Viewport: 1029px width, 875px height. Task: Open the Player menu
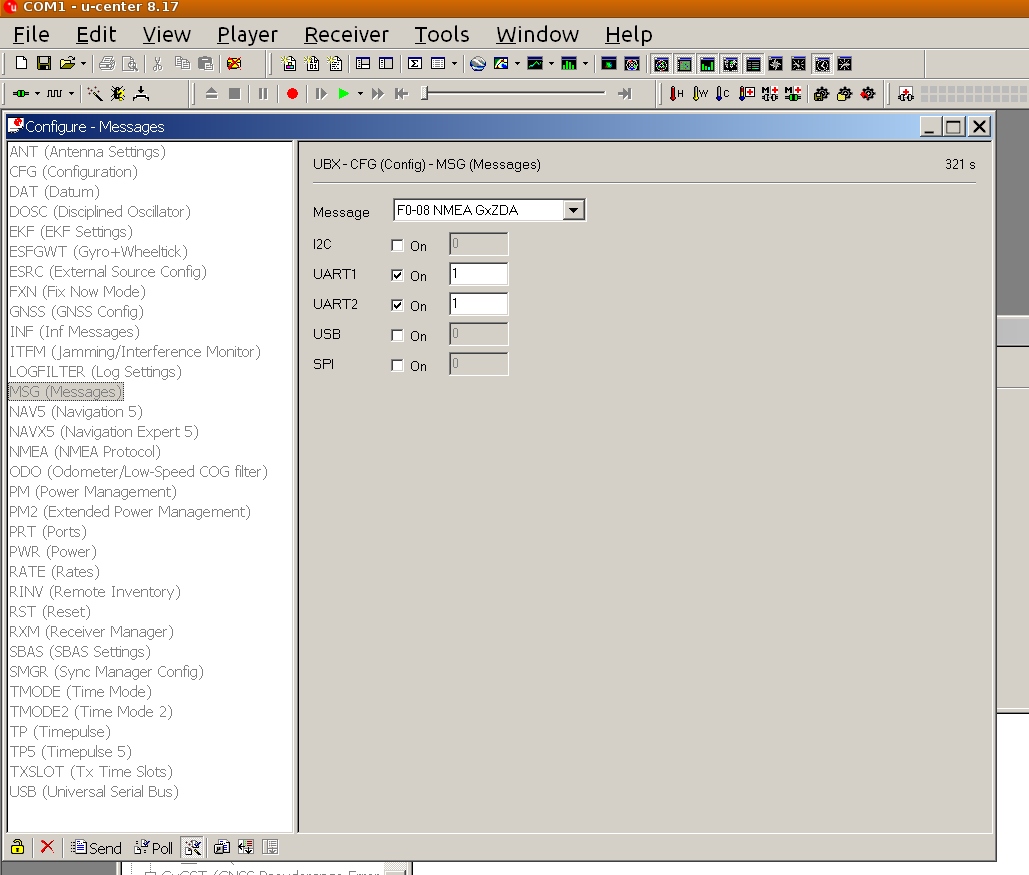(x=247, y=34)
